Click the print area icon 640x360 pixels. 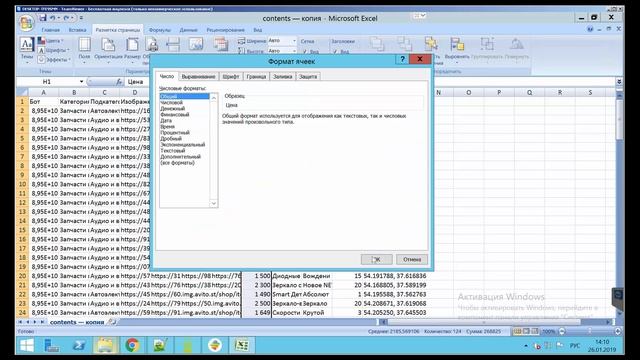coord(152,45)
